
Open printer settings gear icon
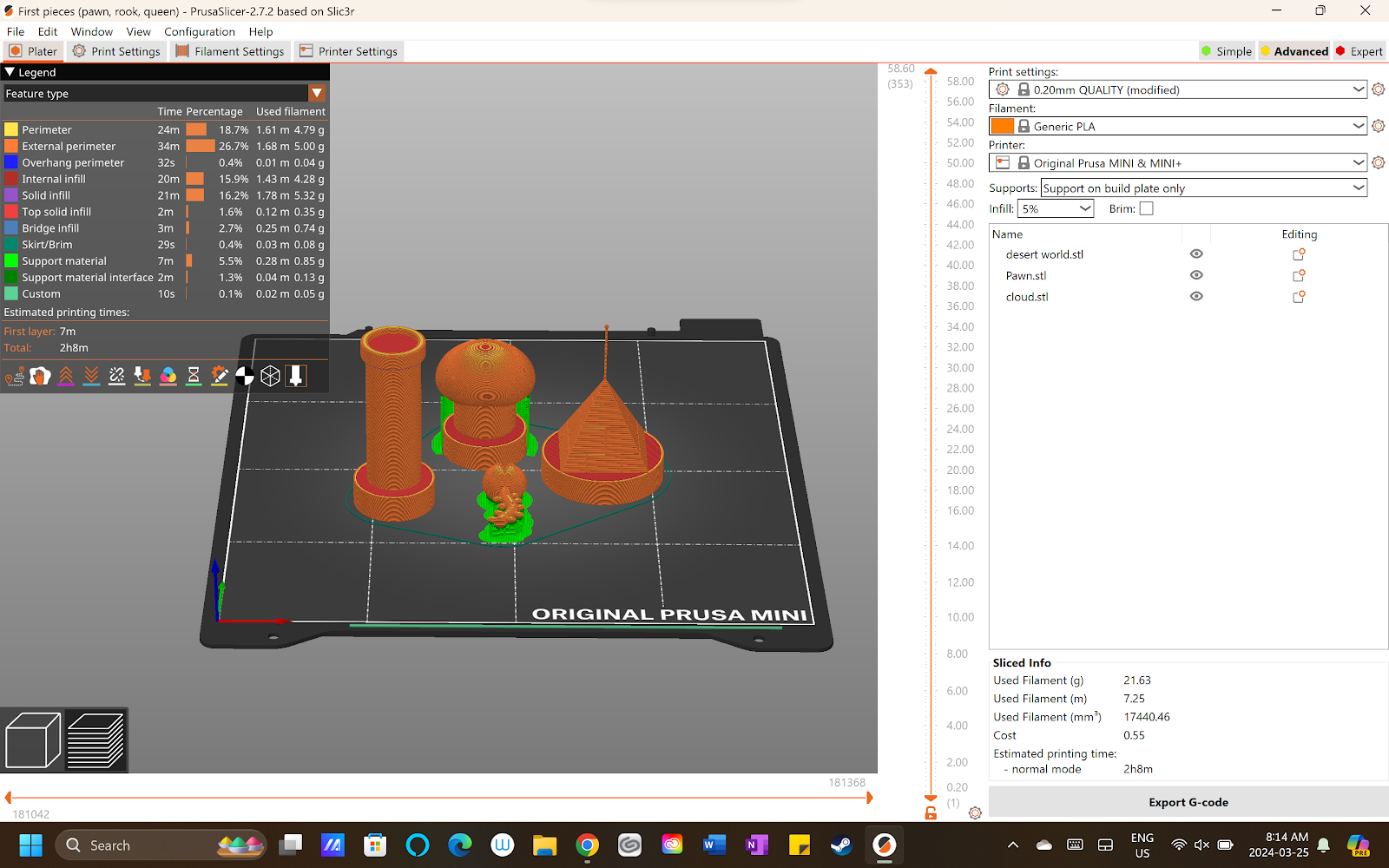[x=1379, y=162]
